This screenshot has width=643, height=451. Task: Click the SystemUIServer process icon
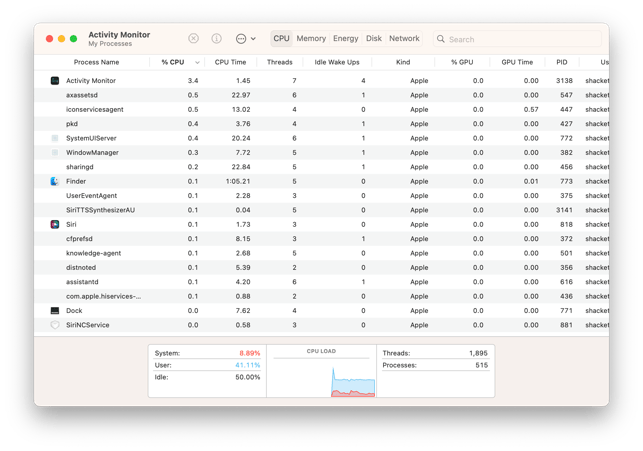point(55,138)
